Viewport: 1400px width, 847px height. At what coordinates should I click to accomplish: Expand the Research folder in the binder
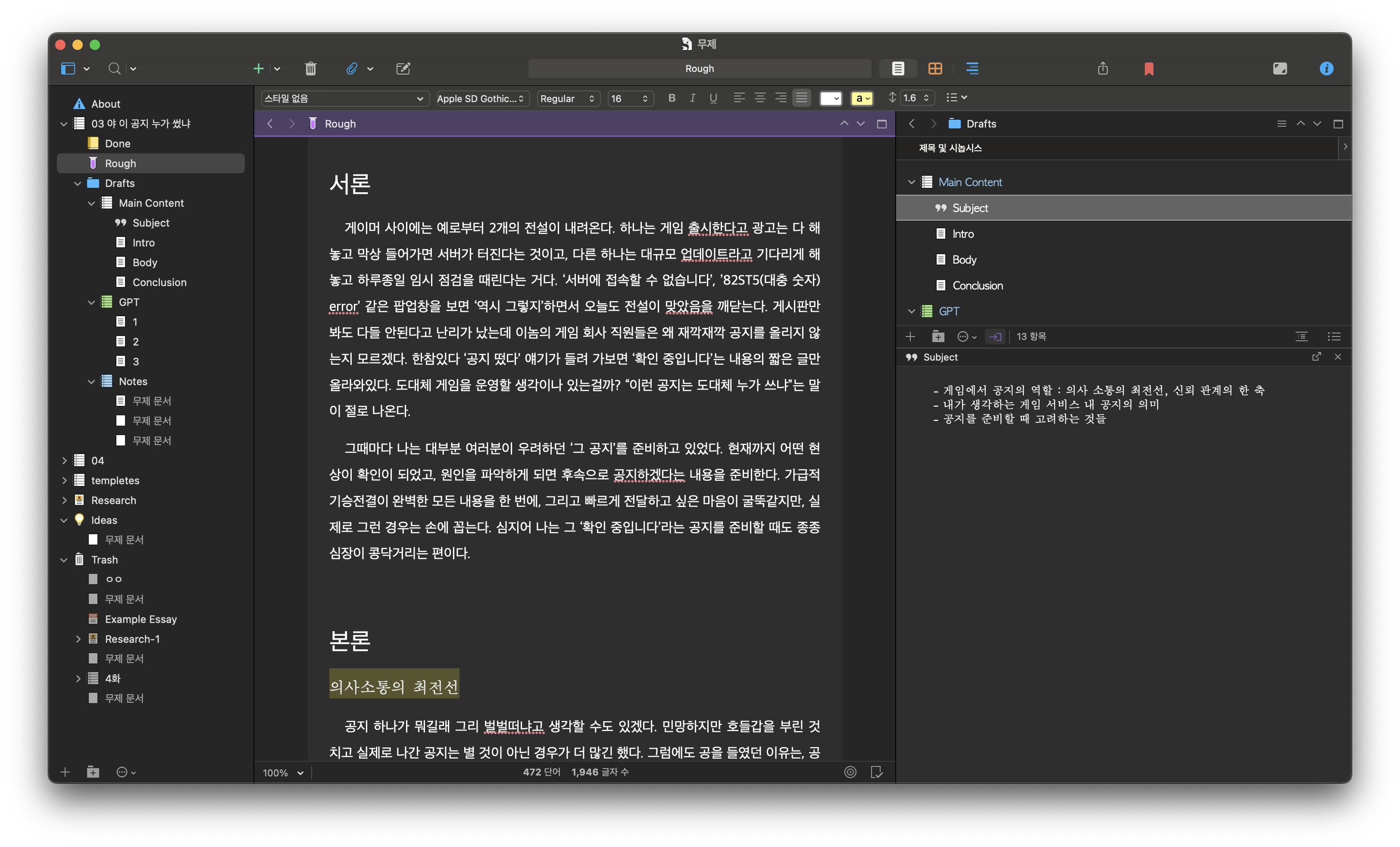tap(64, 501)
